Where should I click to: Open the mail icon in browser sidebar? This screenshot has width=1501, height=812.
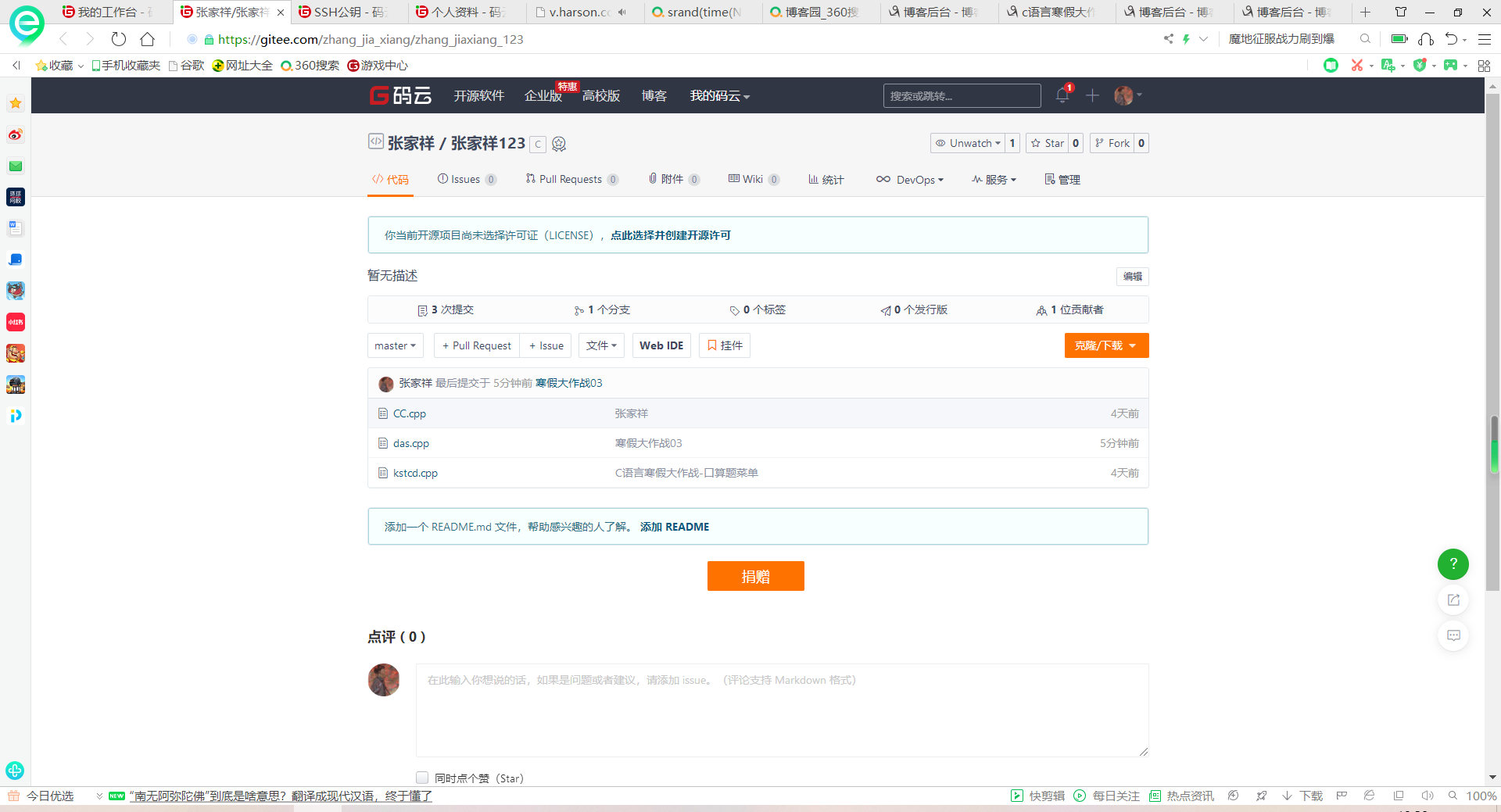pos(16,166)
